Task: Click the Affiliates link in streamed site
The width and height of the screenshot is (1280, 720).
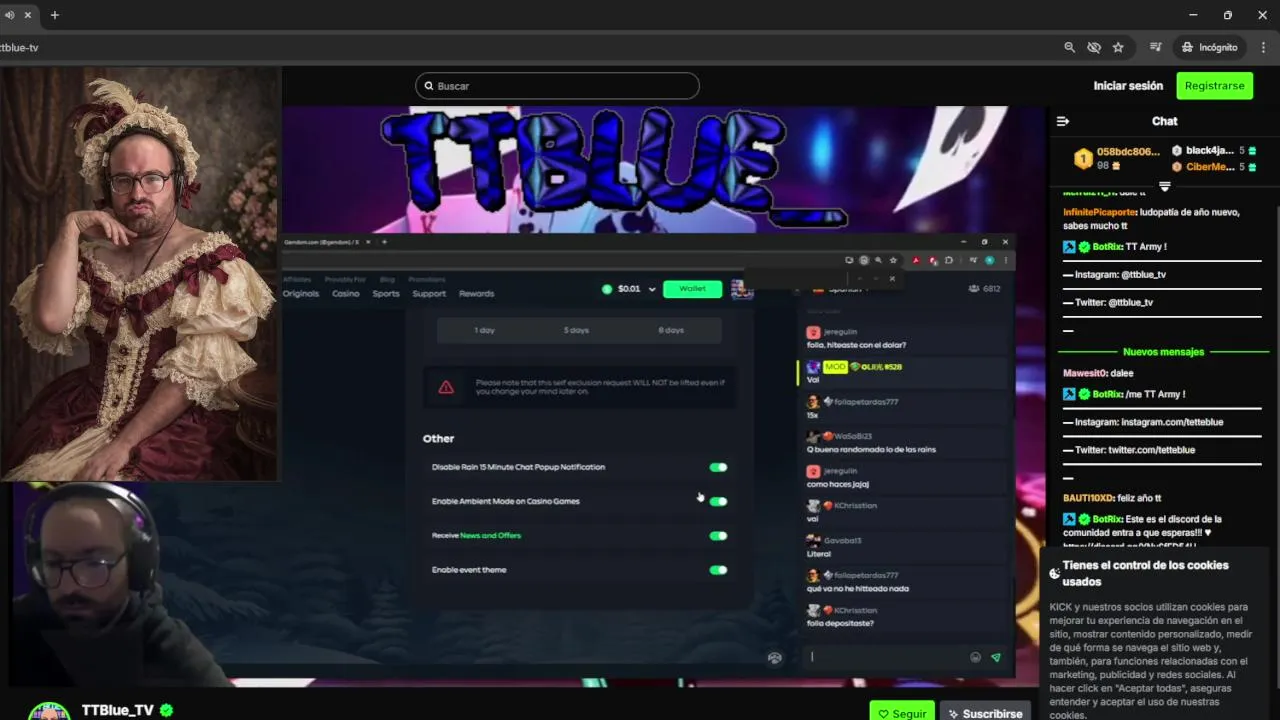Action: pyautogui.click(x=297, y=280)
